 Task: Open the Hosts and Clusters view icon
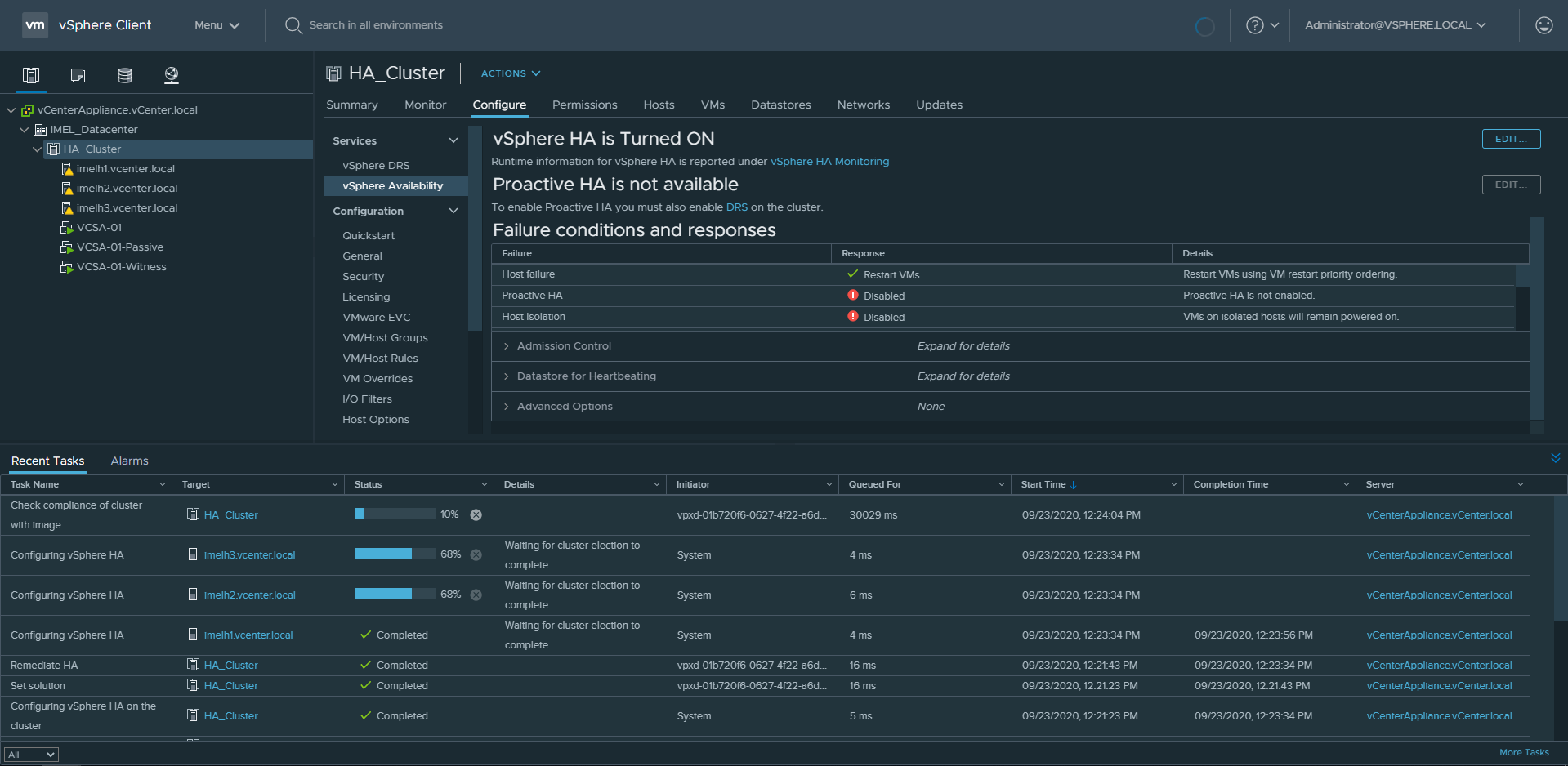pos(31,75)
